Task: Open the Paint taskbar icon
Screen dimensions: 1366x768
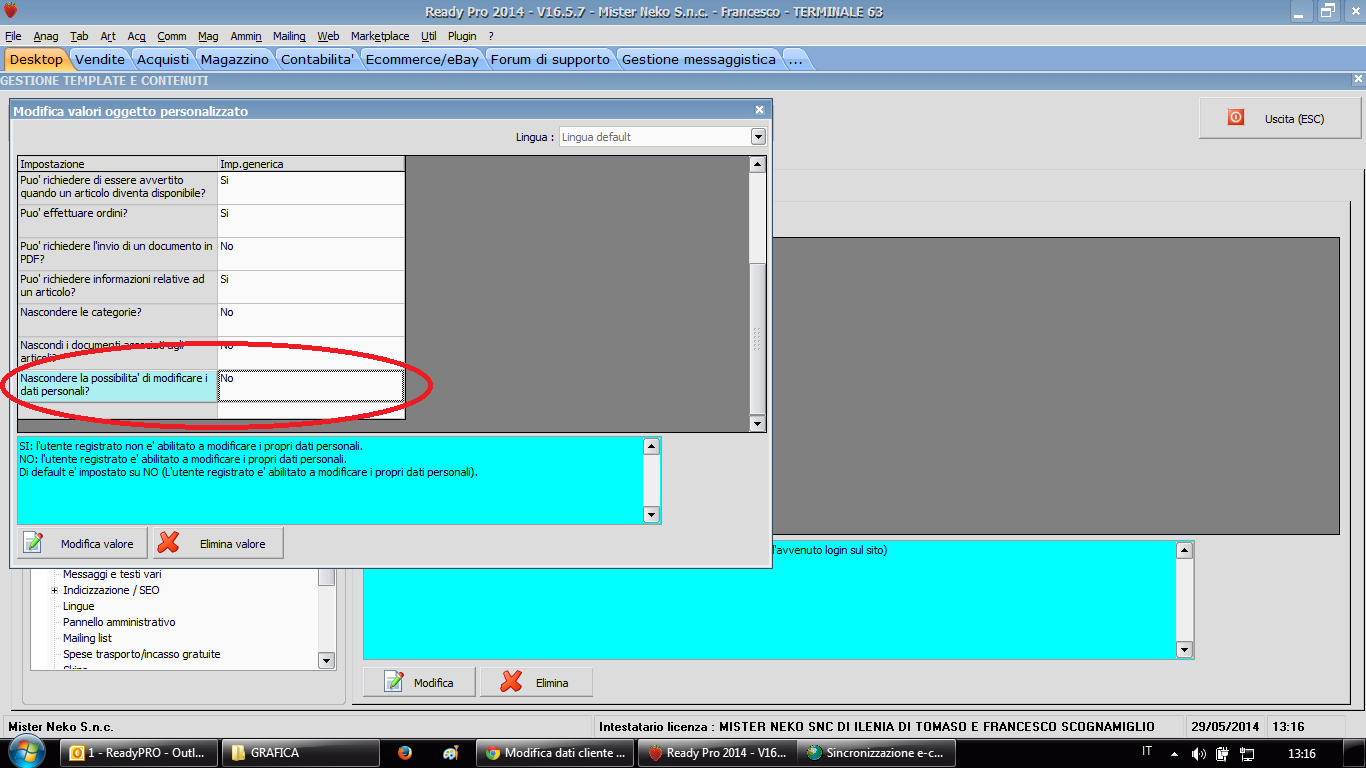Action: pyautogui.click(x=451, y=753)
